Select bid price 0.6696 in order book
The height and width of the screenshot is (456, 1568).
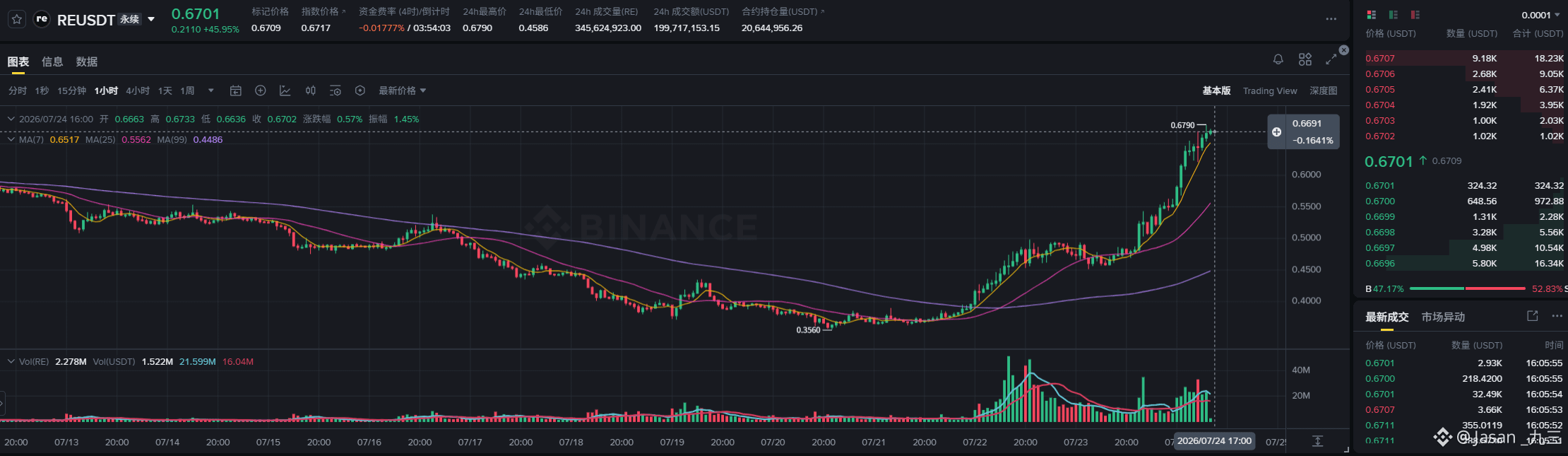1380,263
